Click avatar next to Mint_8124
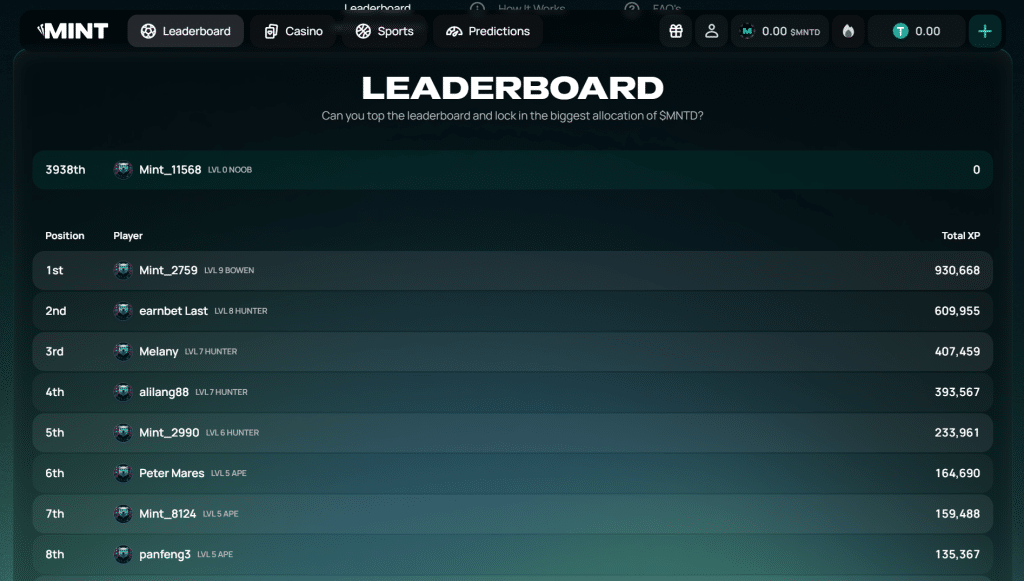The height and width of the screenshot is (581, 1024). pyautogui.click(x=123, y=514)
